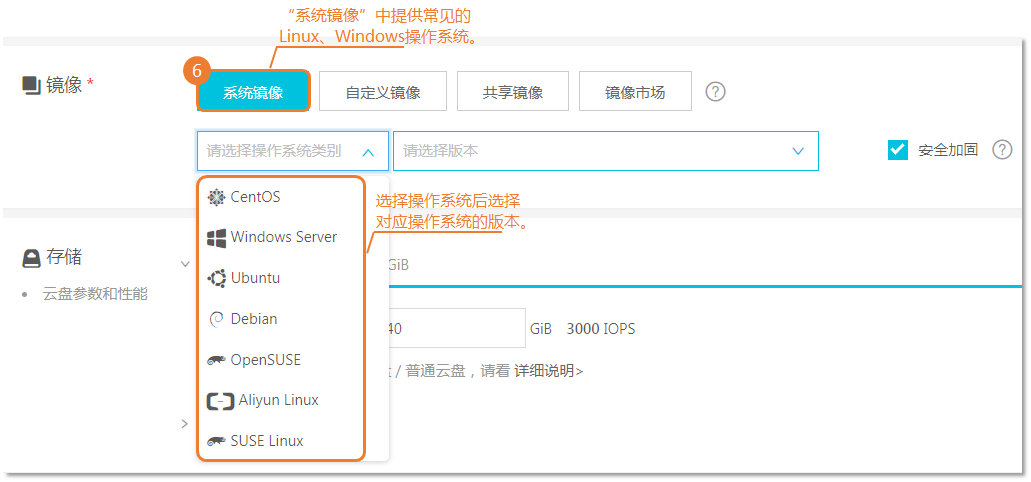Click the CentOS snowflake logo icon
This screenshot has width=1031, height=482.
[216, 197]
